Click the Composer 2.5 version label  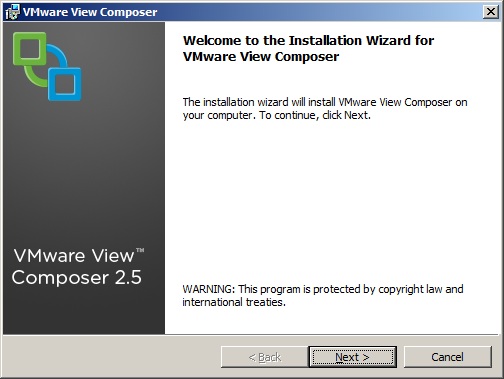[x=77, y=277]
